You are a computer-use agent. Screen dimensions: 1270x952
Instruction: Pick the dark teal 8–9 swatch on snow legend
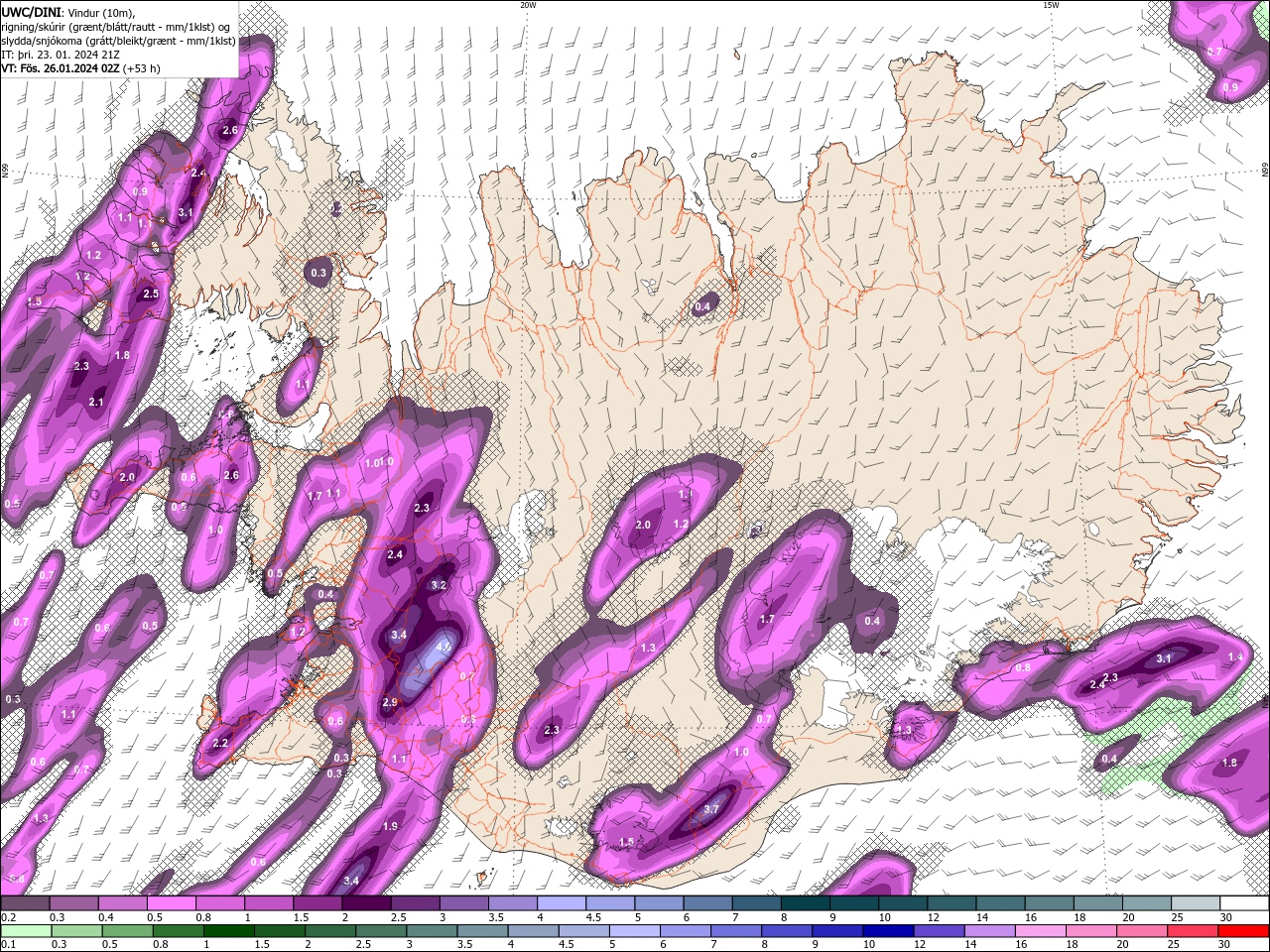pyautogui.click(x=806, y=903)
